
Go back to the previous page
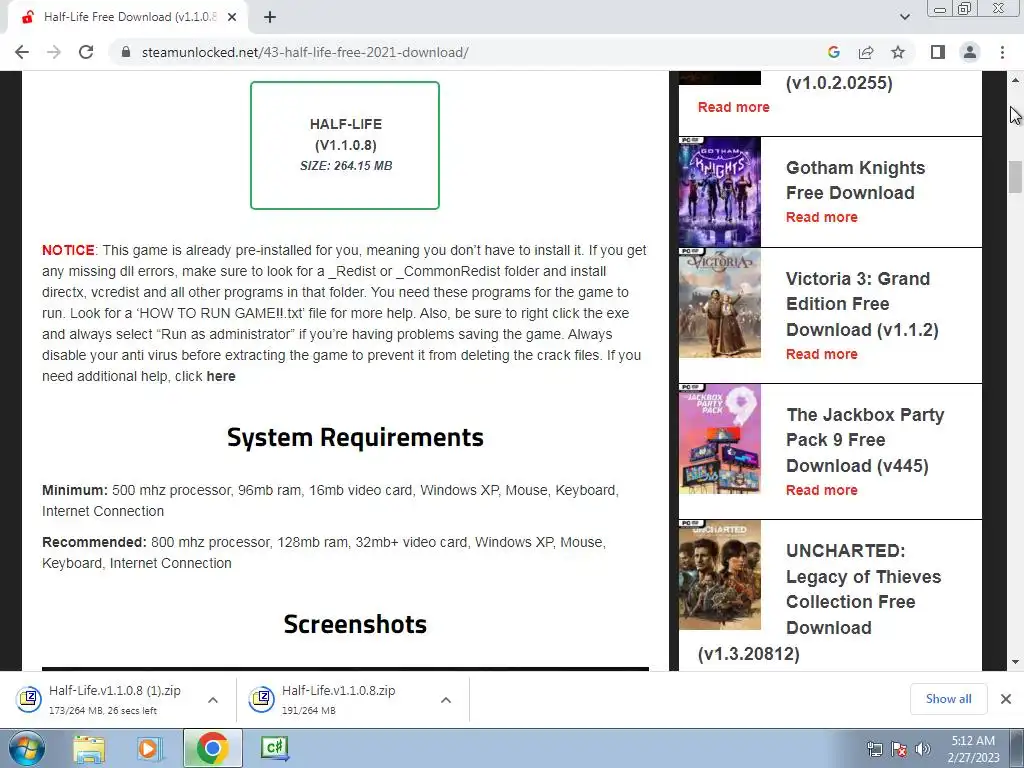click(22, 52)
